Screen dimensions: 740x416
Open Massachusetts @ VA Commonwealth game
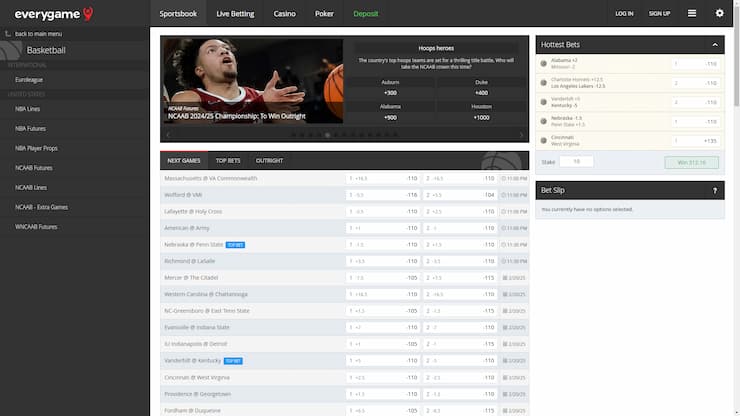point(210,178)
